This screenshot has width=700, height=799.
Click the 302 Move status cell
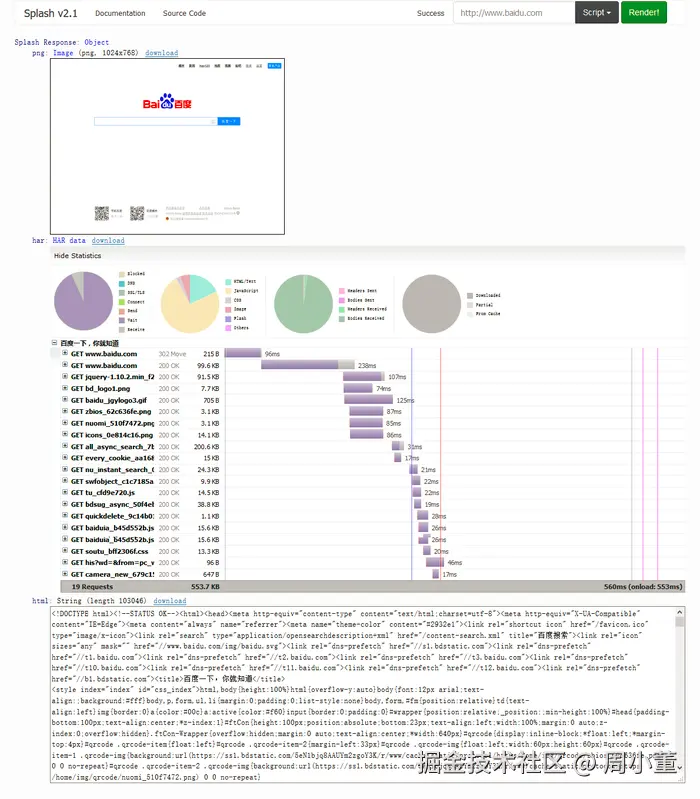pos(172,354)
